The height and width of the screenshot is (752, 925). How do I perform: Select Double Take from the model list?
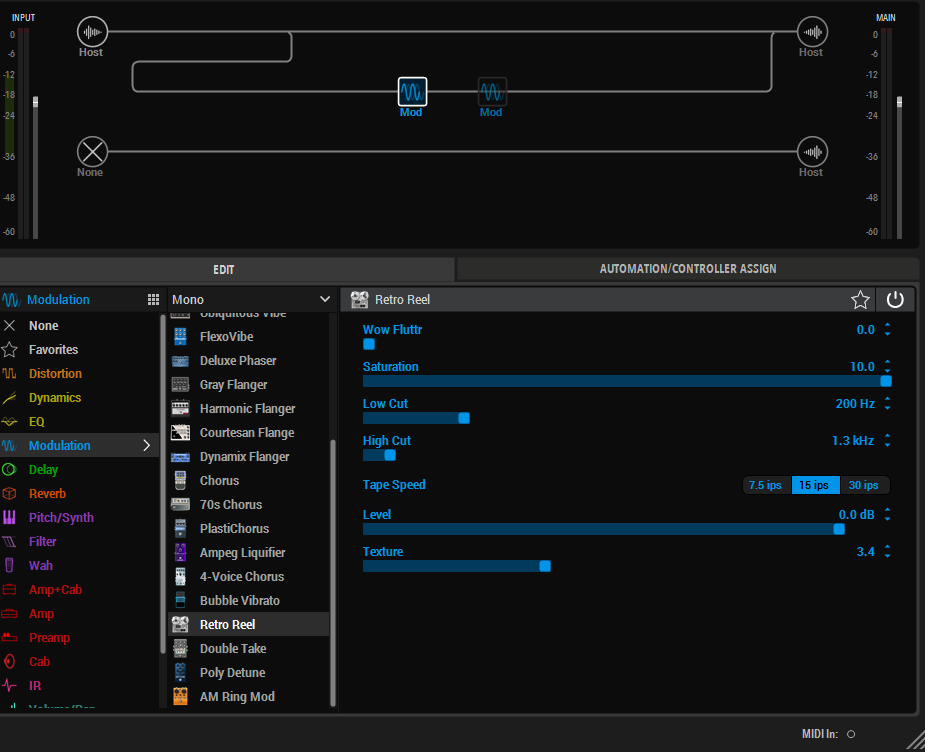(232, 649)
